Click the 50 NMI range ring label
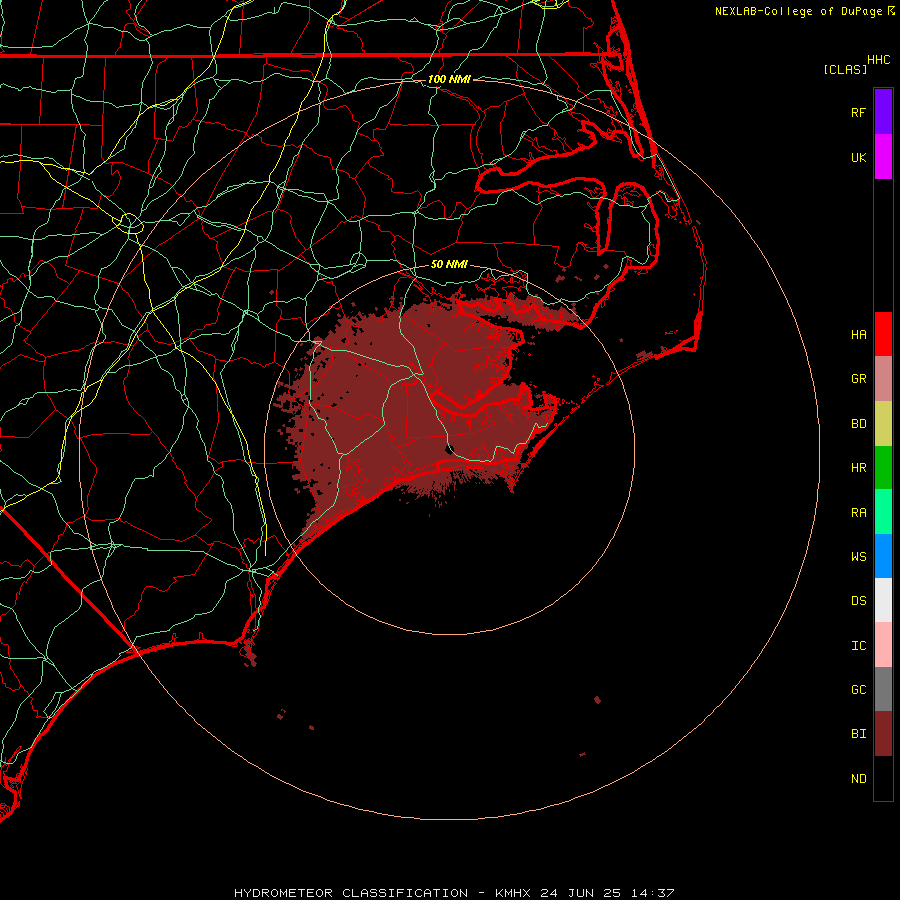Viewport: 900px width, 900px height. click(x=449, y=264)
